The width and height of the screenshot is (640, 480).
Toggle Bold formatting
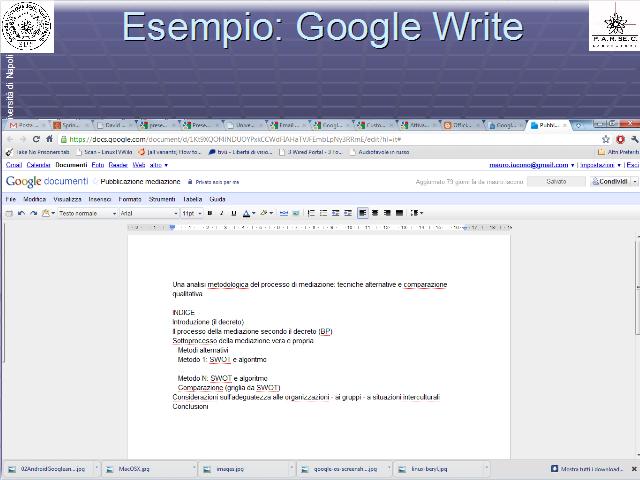pyautogui.click(x=210, y=213)
